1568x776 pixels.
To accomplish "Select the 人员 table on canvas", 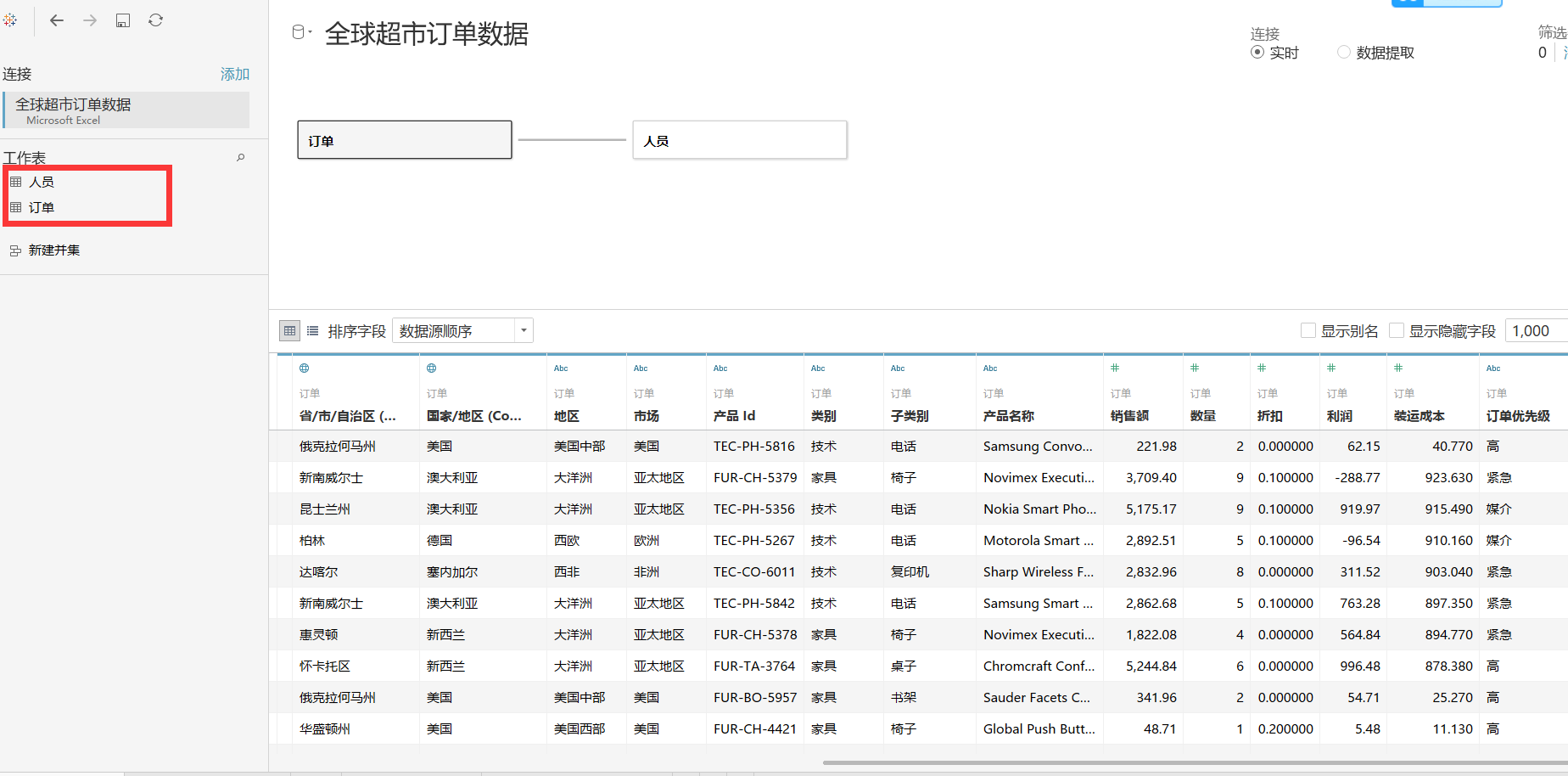I will (x=740, y=140).
